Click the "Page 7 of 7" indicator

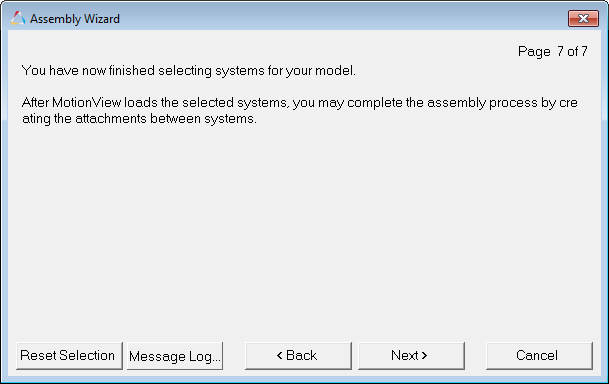(x=553, y=51)
